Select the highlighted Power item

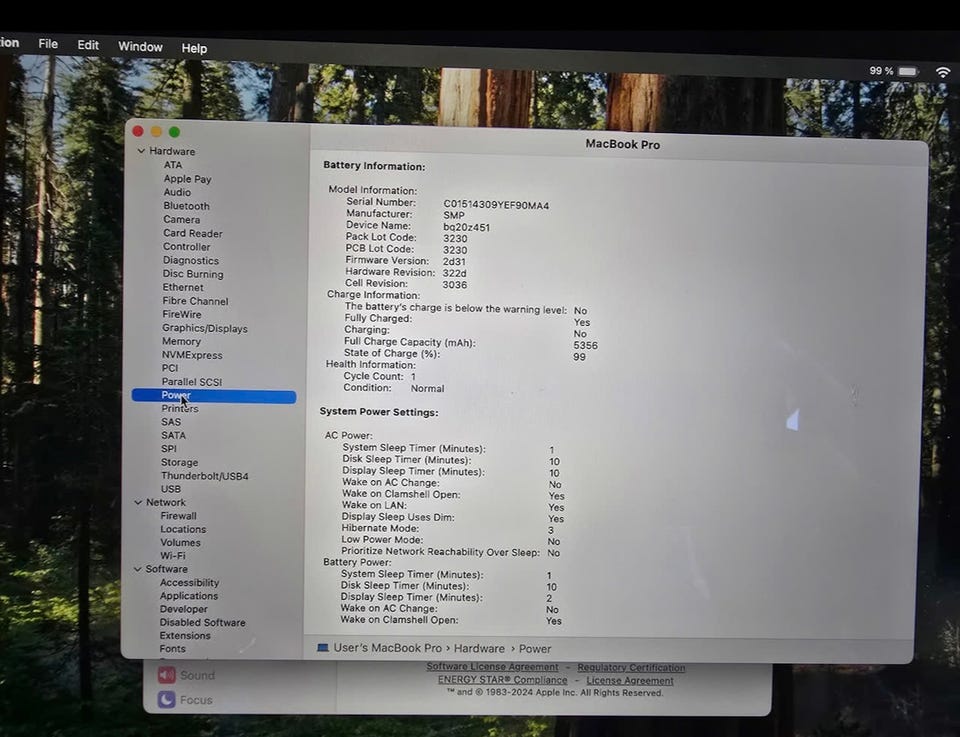214,396
